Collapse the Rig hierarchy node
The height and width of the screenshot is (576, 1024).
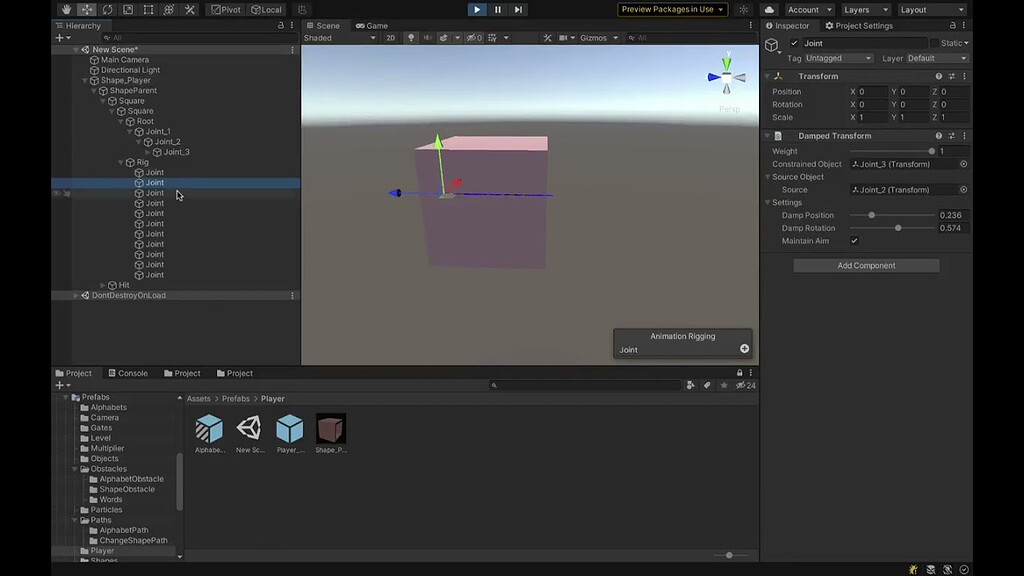point(120,161)
